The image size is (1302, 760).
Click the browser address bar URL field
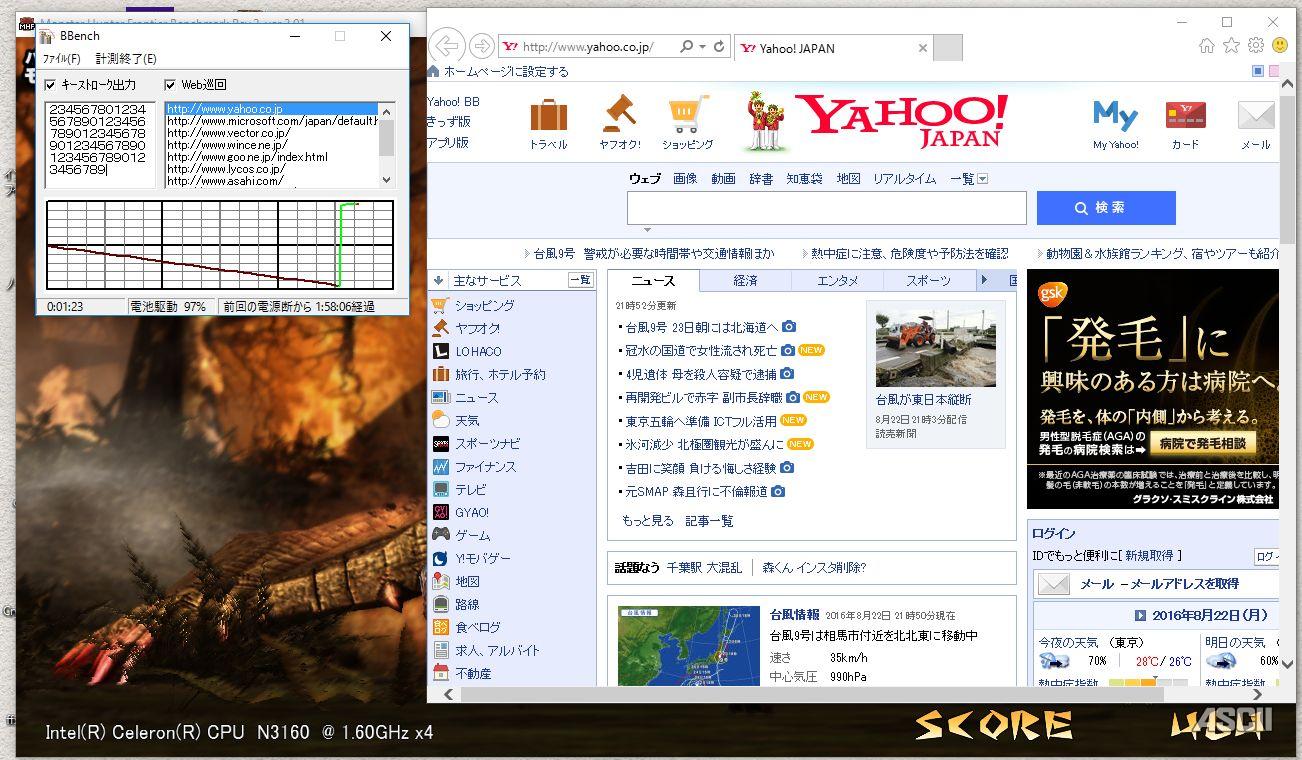pos(589,47)
